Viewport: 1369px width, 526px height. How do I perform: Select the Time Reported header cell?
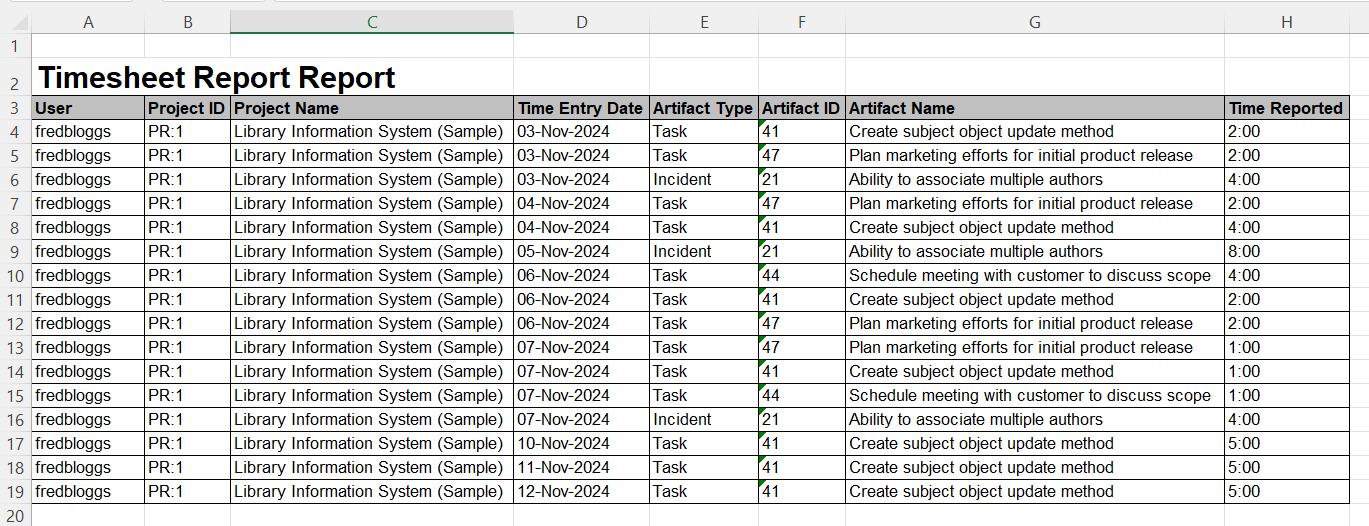tap(1285, 108)
